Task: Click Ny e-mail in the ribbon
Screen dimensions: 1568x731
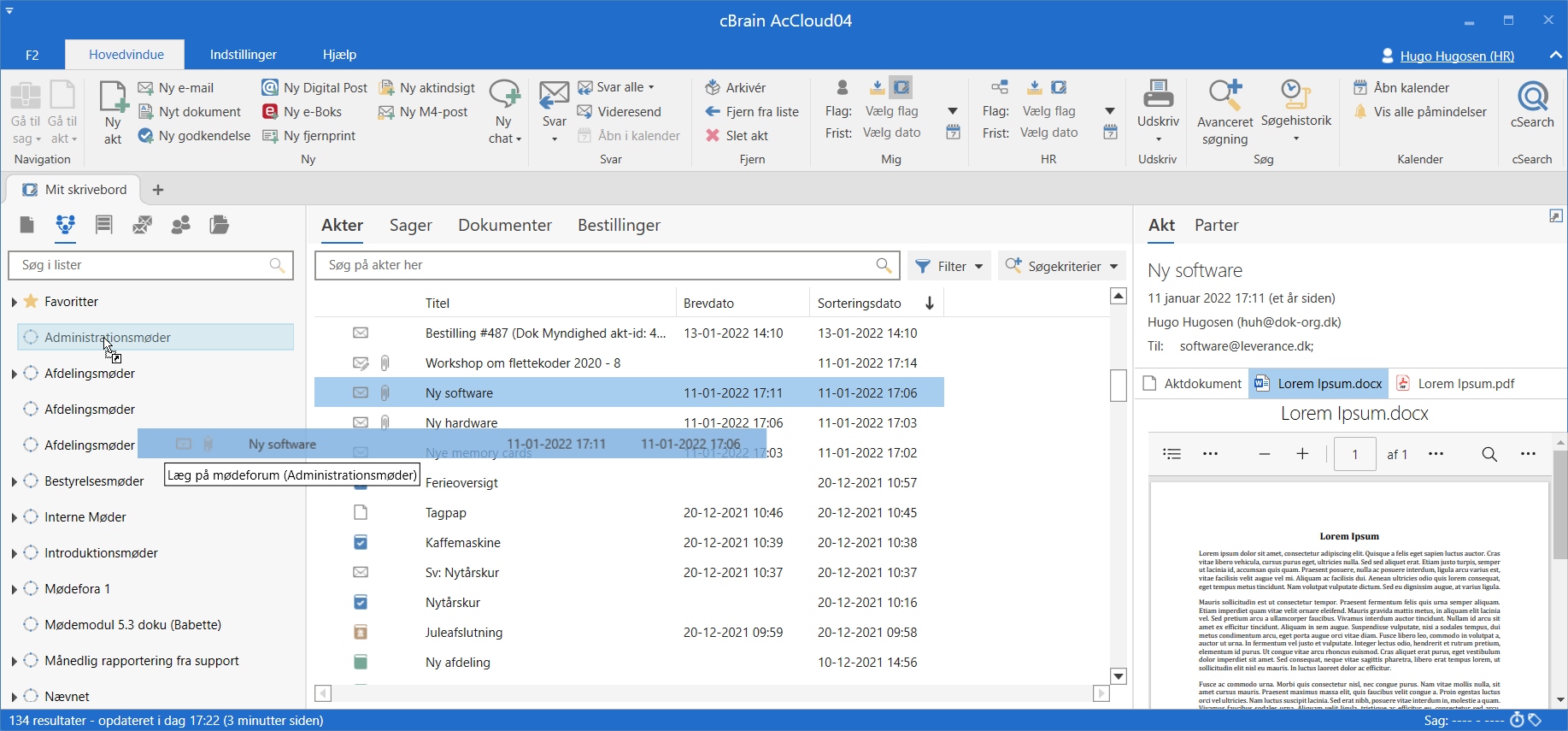Action: [x=176, y=87]
